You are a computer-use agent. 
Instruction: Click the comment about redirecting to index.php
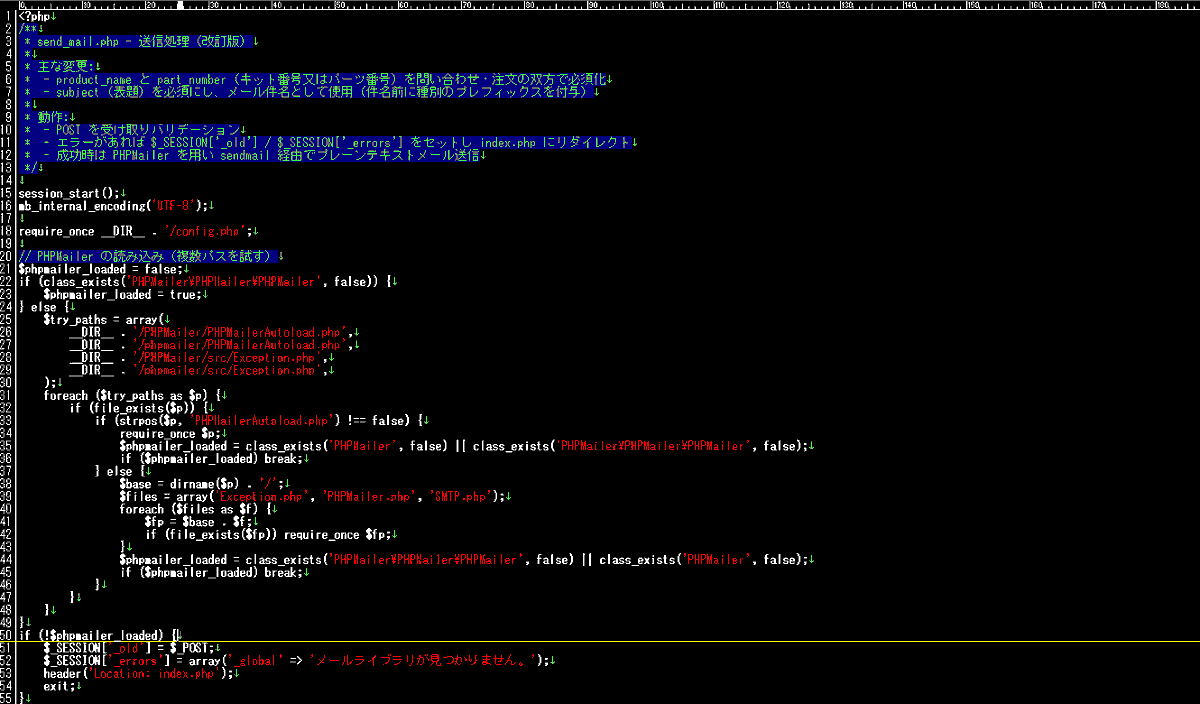point(328,143)
